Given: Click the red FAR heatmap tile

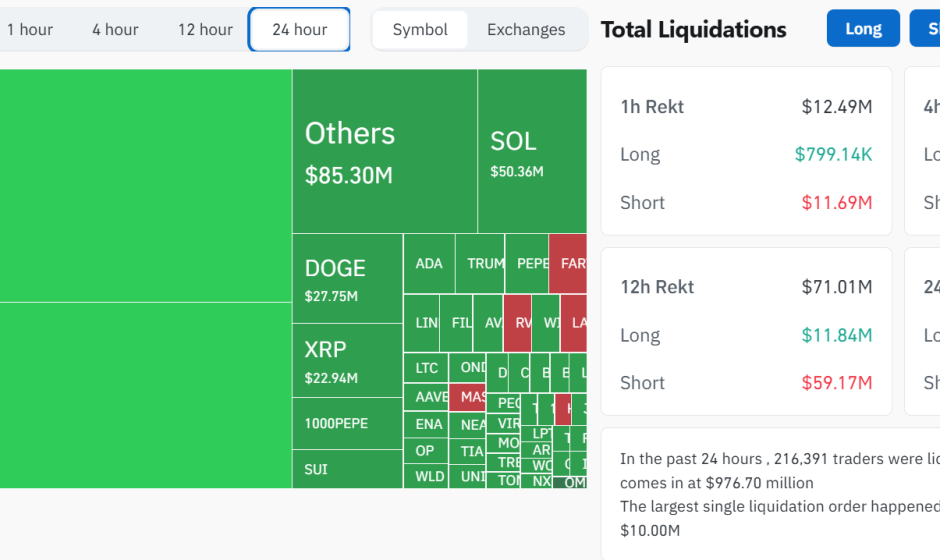Looking at the screenshot, I should (569, 264).
